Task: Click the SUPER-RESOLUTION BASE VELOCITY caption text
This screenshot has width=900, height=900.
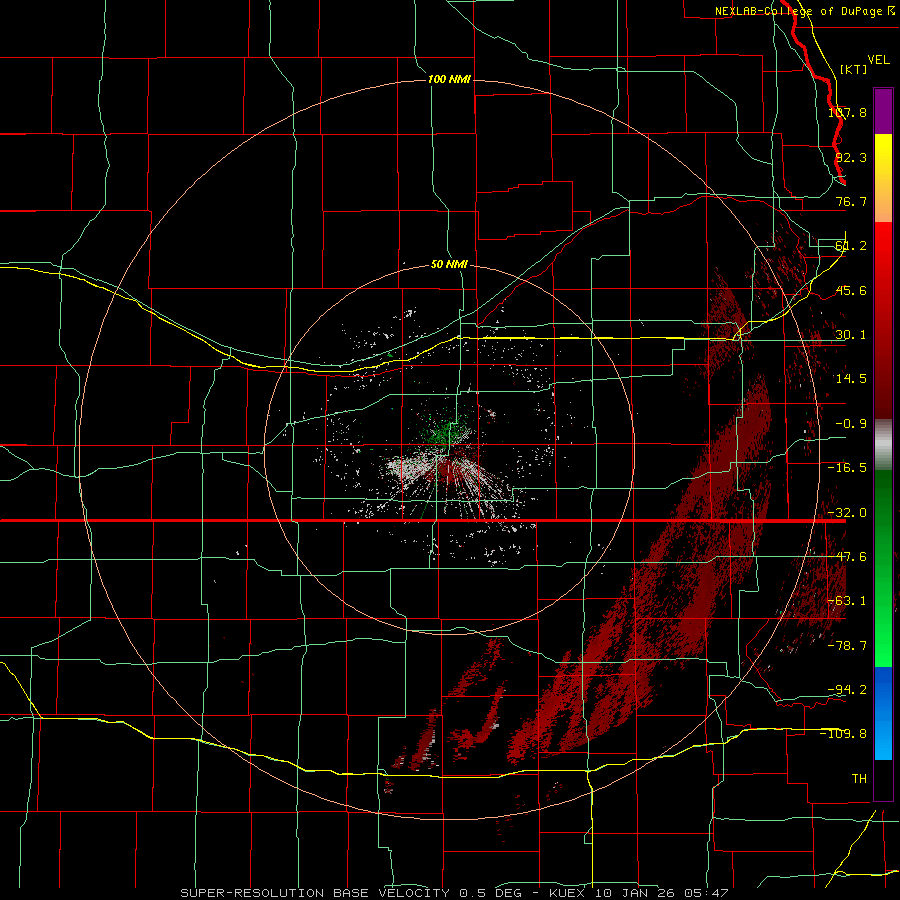Action: point(315,893)
